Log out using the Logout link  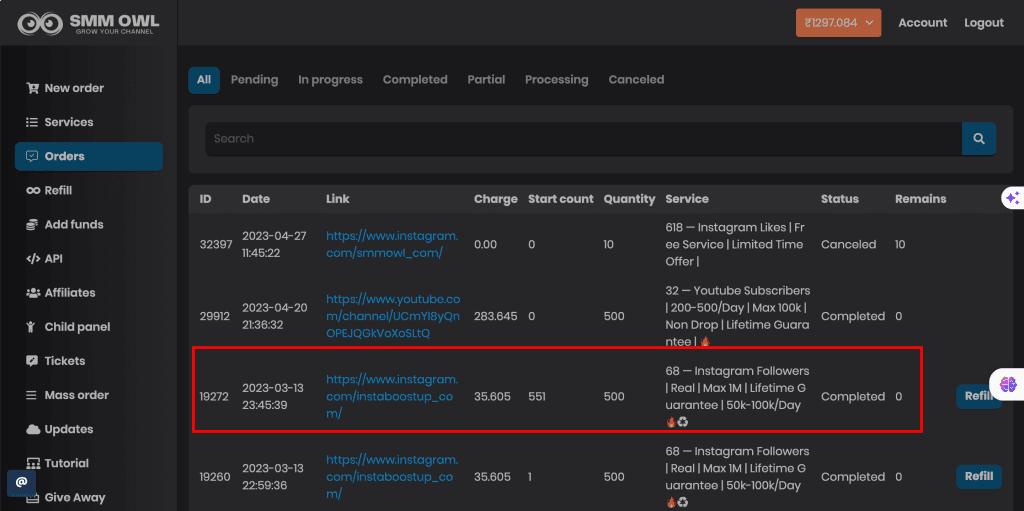coord(983,23)
